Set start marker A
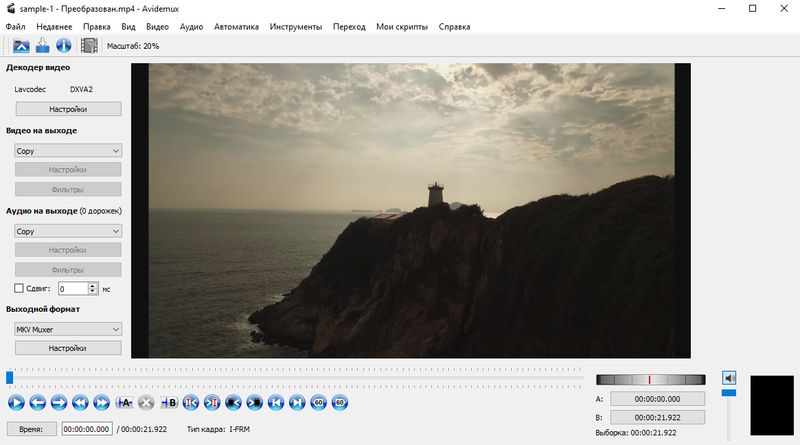Screen dimensions: 800x445 click(x=125, y=403)
